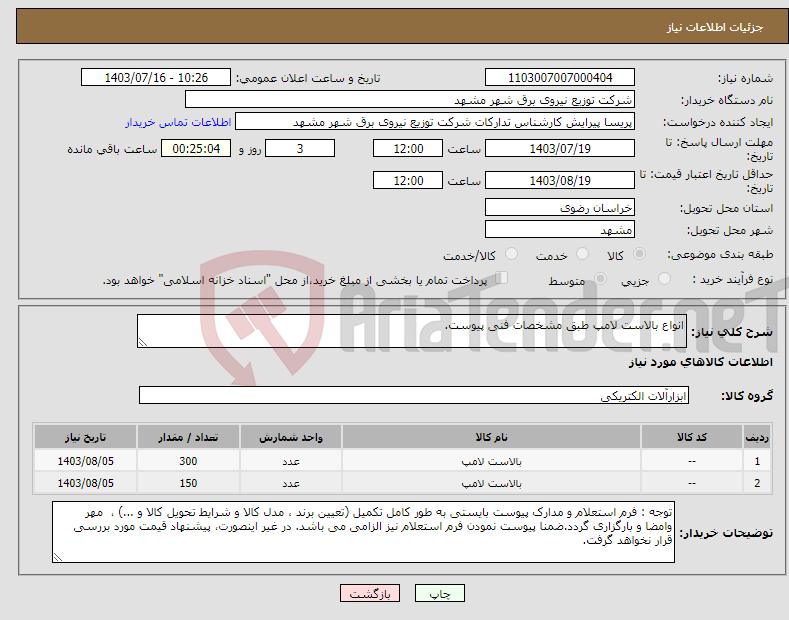The width and height of the screenshot is (789, 620).
Task: Click the بازگشت back button
Action: 370,594
